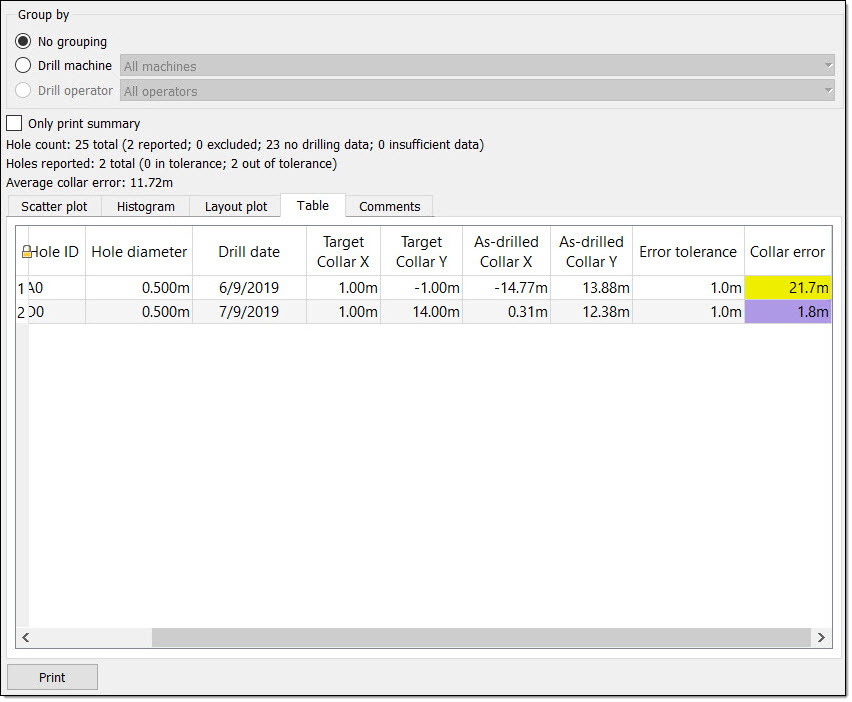Select the Table tab
852x702 pixels.
(x=313, y=205)
